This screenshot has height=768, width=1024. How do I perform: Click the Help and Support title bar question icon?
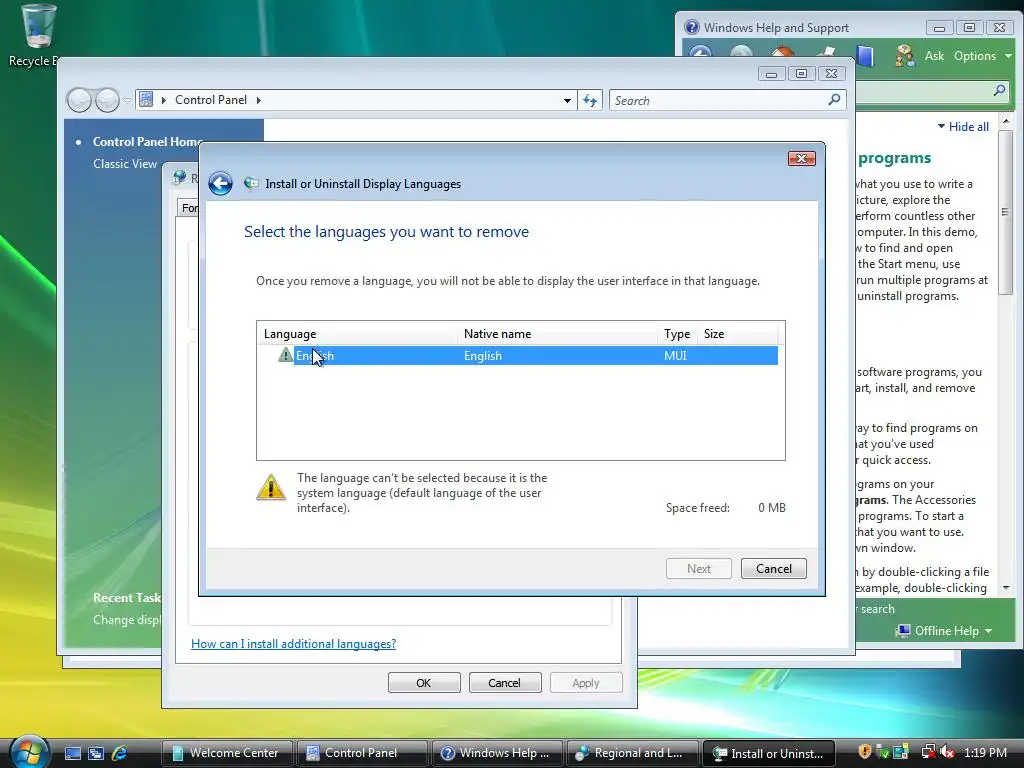(x=692, y=27)
